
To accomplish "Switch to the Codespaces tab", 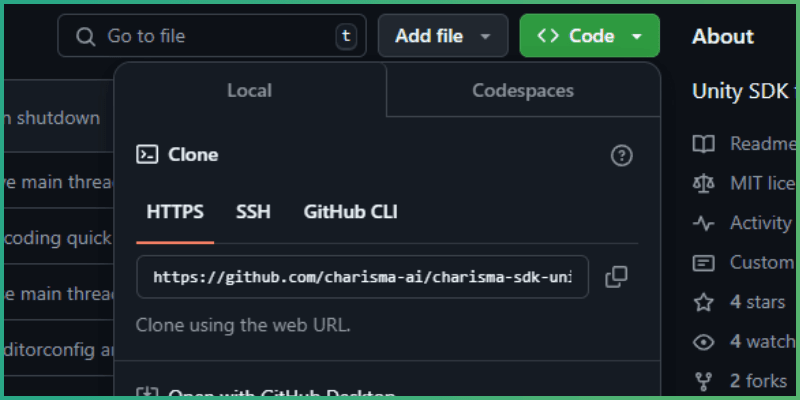I will coord(523,91).
